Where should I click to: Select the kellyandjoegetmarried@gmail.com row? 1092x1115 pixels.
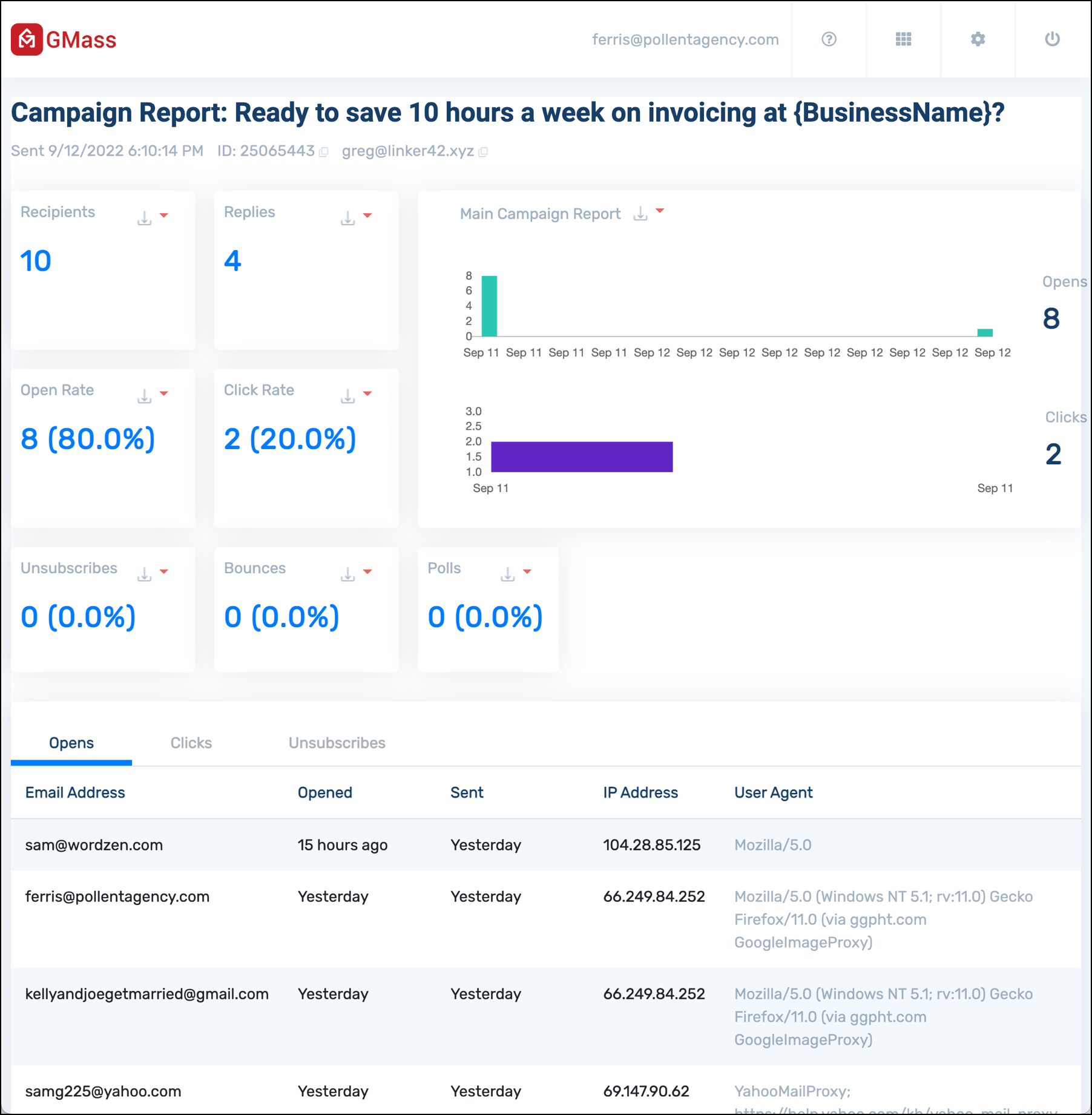pyautogui.click(x=545, y=1017)
